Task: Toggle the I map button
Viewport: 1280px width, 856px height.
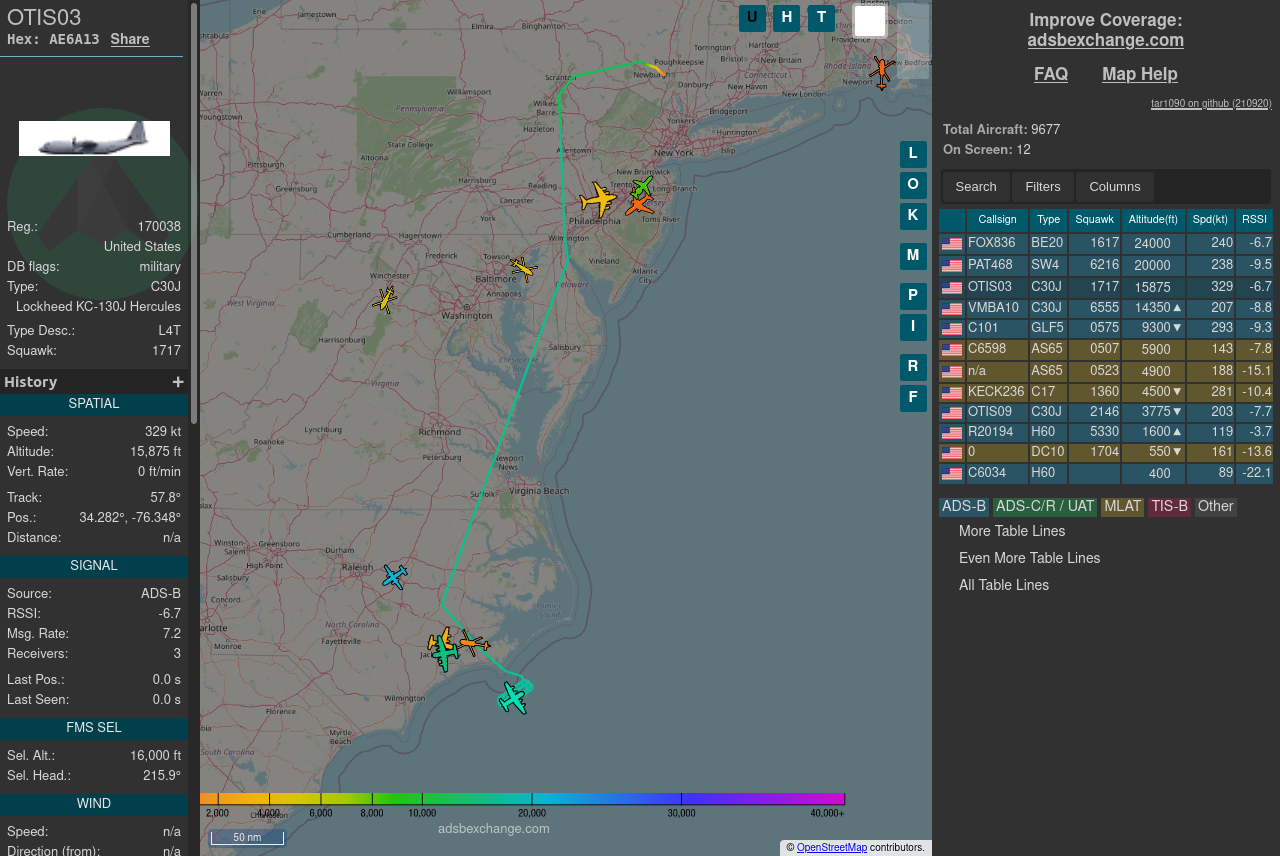Action: pos(913,327)
